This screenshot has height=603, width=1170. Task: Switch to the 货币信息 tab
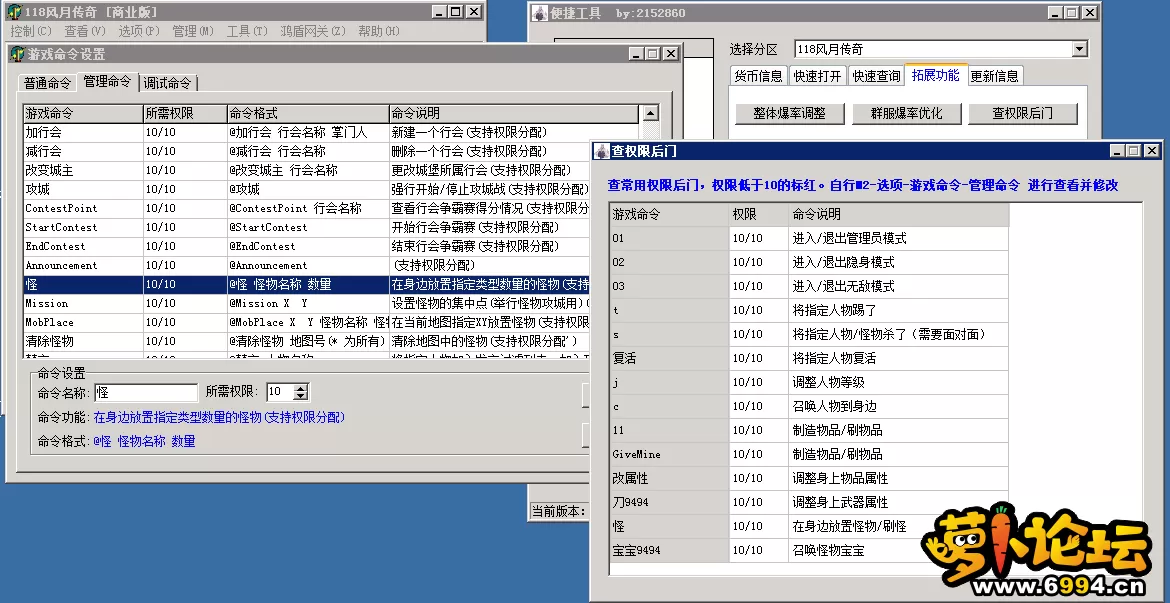pyautogui.click(x=758, y=76)
